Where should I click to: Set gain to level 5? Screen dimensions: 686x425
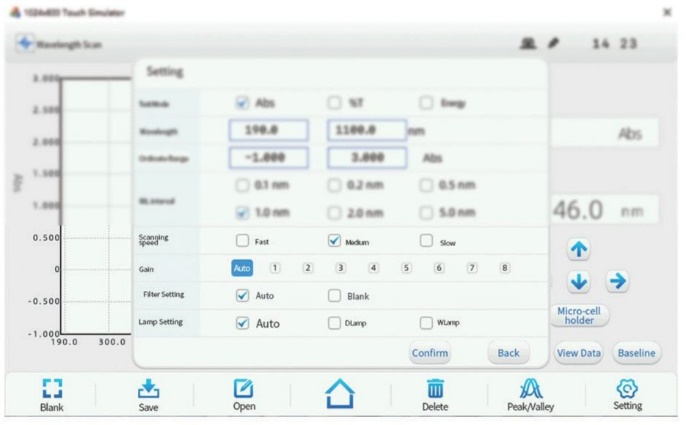[x=406, y=268]
